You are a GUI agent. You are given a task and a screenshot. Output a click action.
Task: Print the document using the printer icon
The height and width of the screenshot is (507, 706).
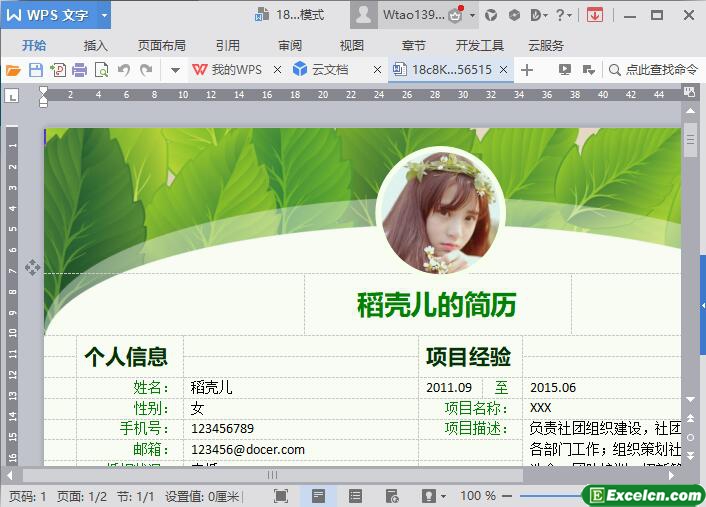(x=80, y=70)
